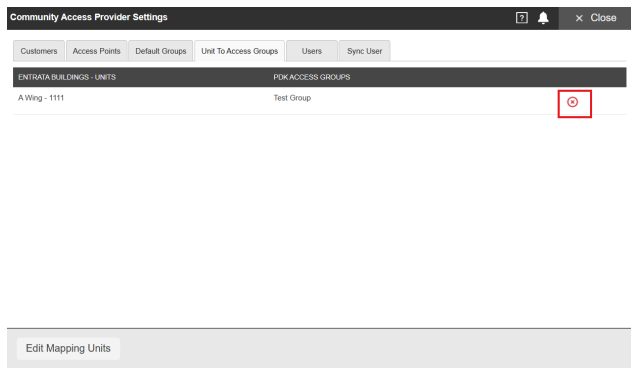
Task: Select the Unit To Access Groups tab
Action: 240,51
